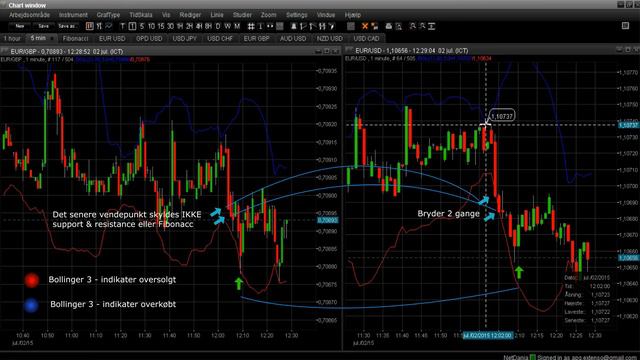The width and height of the screenshot is (640, 360).
Task: Select the I-beam cursor tool
Action: 260,26
